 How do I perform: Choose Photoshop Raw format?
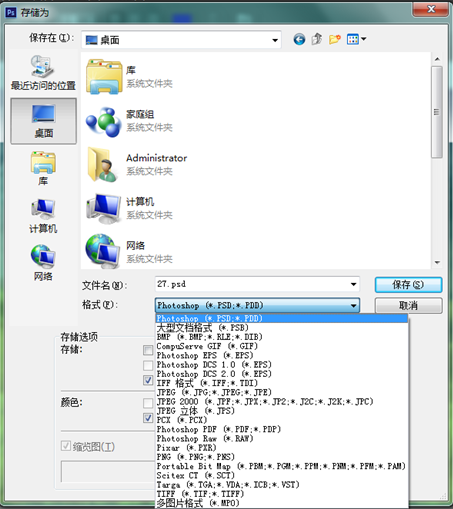[x=282, y=438]
